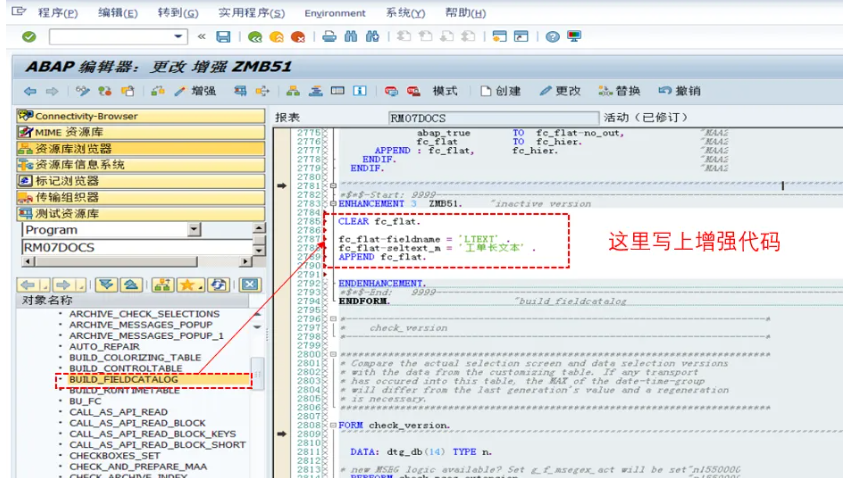843x478 pixels.
Task: Click the 增强 enhancement button
Action: [196, 91]
